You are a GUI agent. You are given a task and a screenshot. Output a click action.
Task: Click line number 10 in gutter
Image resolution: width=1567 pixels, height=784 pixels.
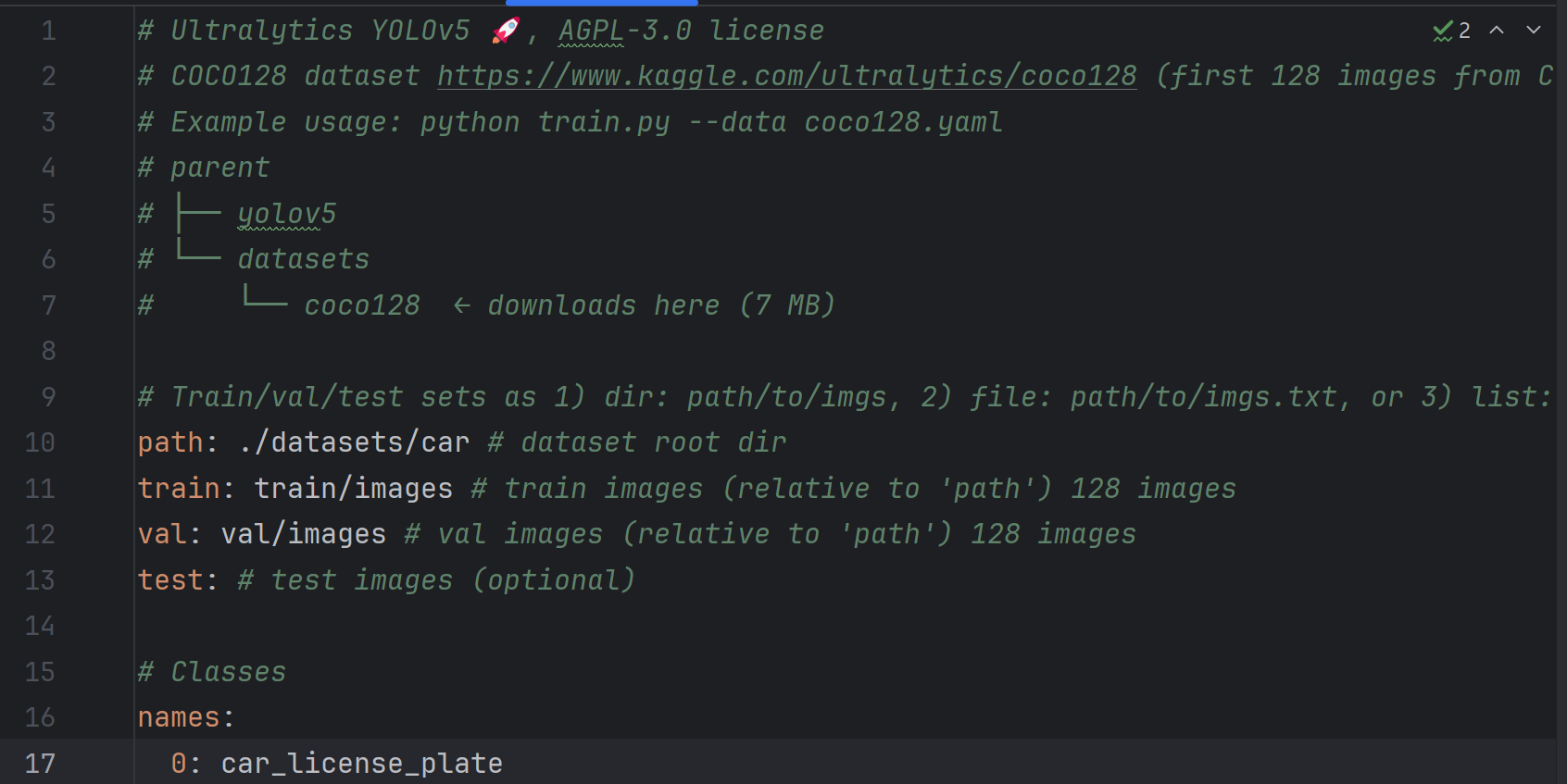(x=40, y=442)
